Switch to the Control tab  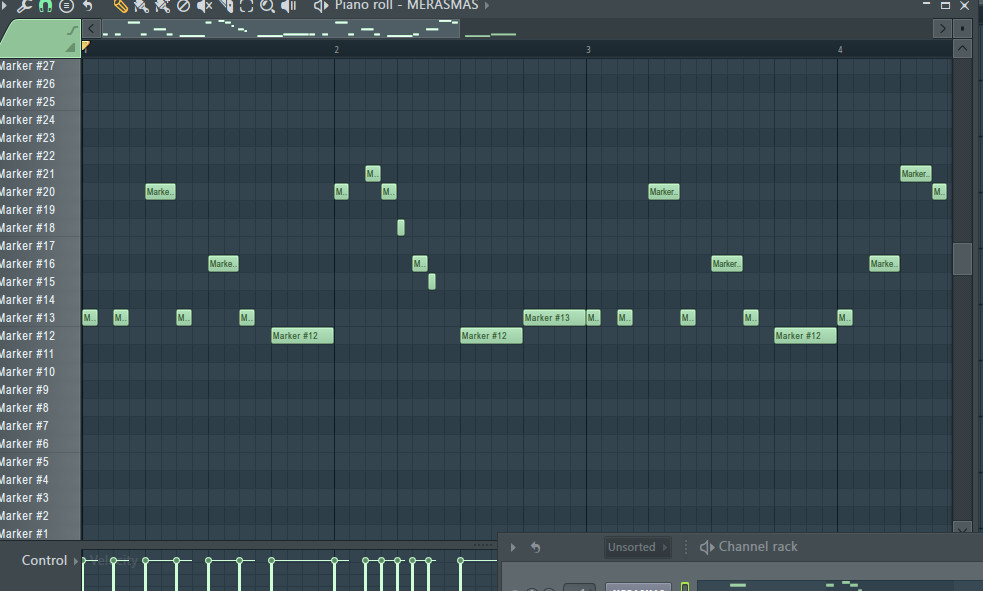[x=43, y=560]
